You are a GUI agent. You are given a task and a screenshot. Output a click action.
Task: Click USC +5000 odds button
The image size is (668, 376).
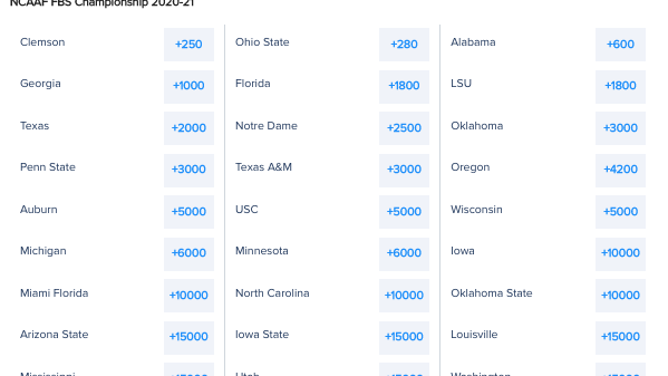pos(404,212)
